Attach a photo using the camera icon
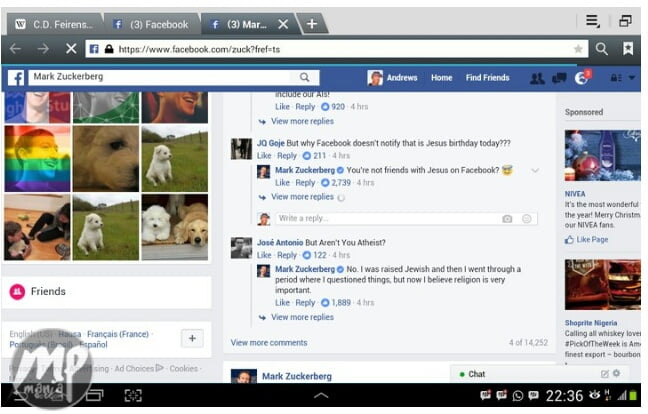 507,219
